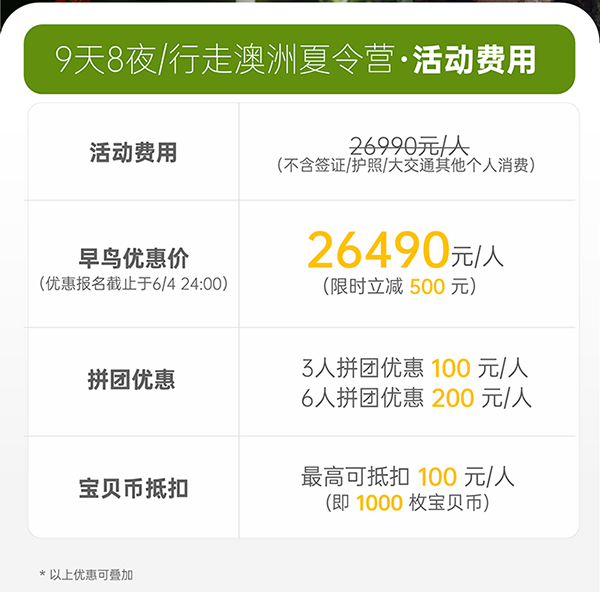Screen dimensions: 600x592
Task: Select the 早鸟优惠价 label
Action: click(133, 258)
